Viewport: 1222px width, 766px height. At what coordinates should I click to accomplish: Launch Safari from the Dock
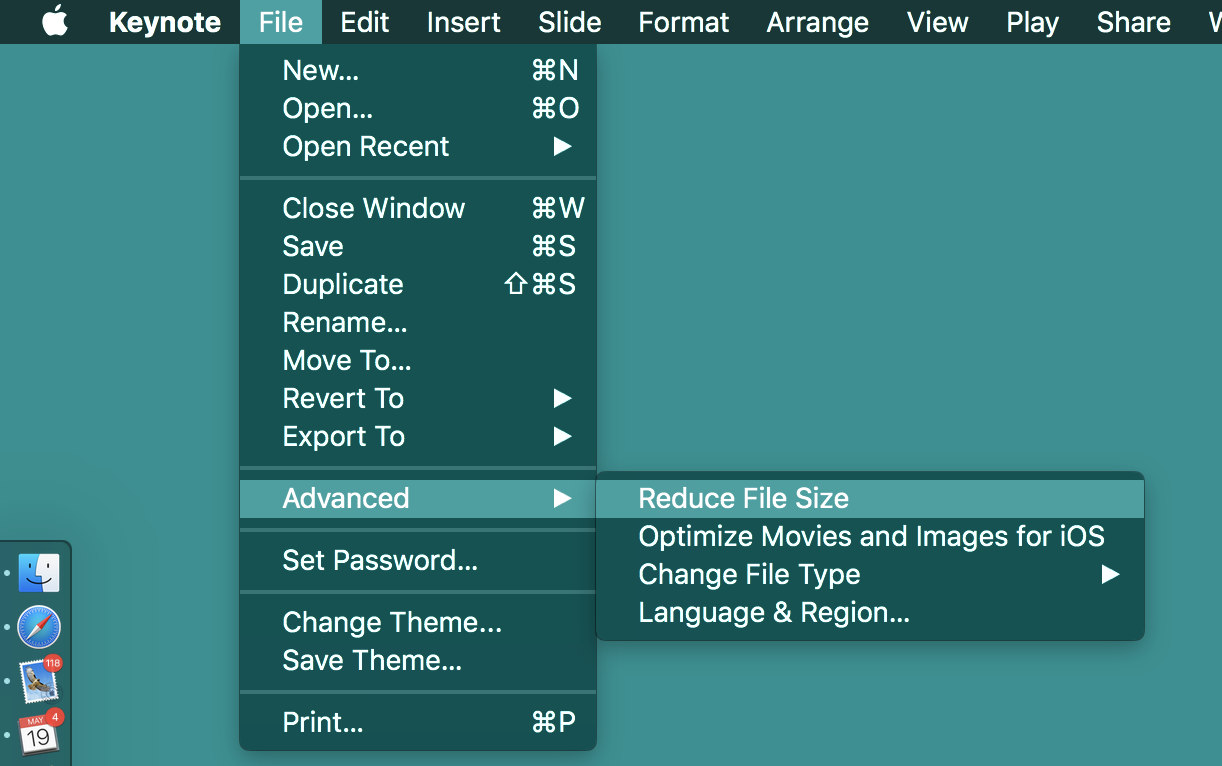[x=39, y=627]
